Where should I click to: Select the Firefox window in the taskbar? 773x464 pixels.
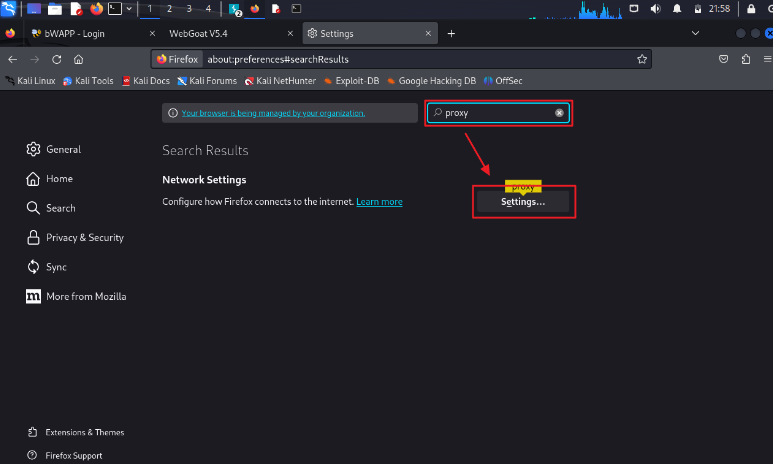click(255, 9)
